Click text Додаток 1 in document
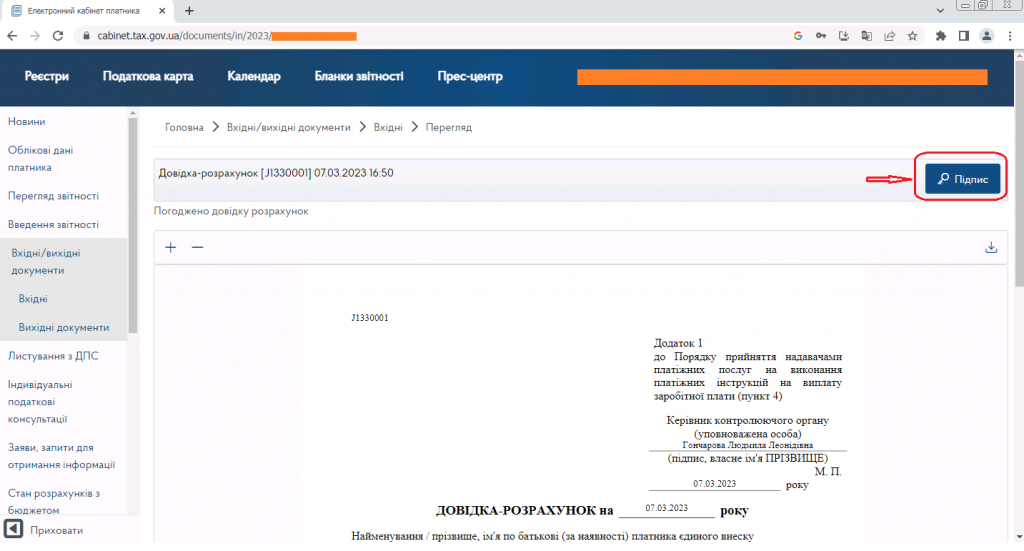The width and height of the screenshot is (1024, 551). click(678, 343)
